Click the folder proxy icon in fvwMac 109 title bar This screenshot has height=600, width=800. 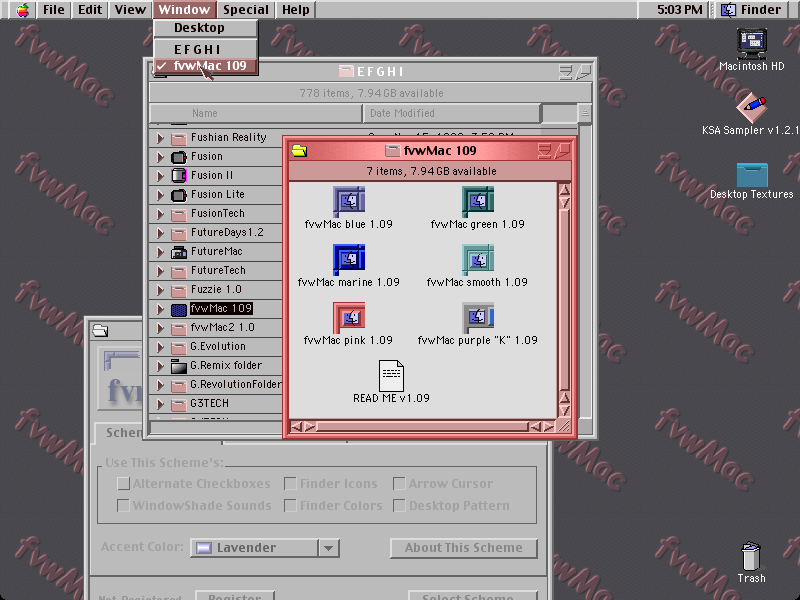tap(392, 151)
